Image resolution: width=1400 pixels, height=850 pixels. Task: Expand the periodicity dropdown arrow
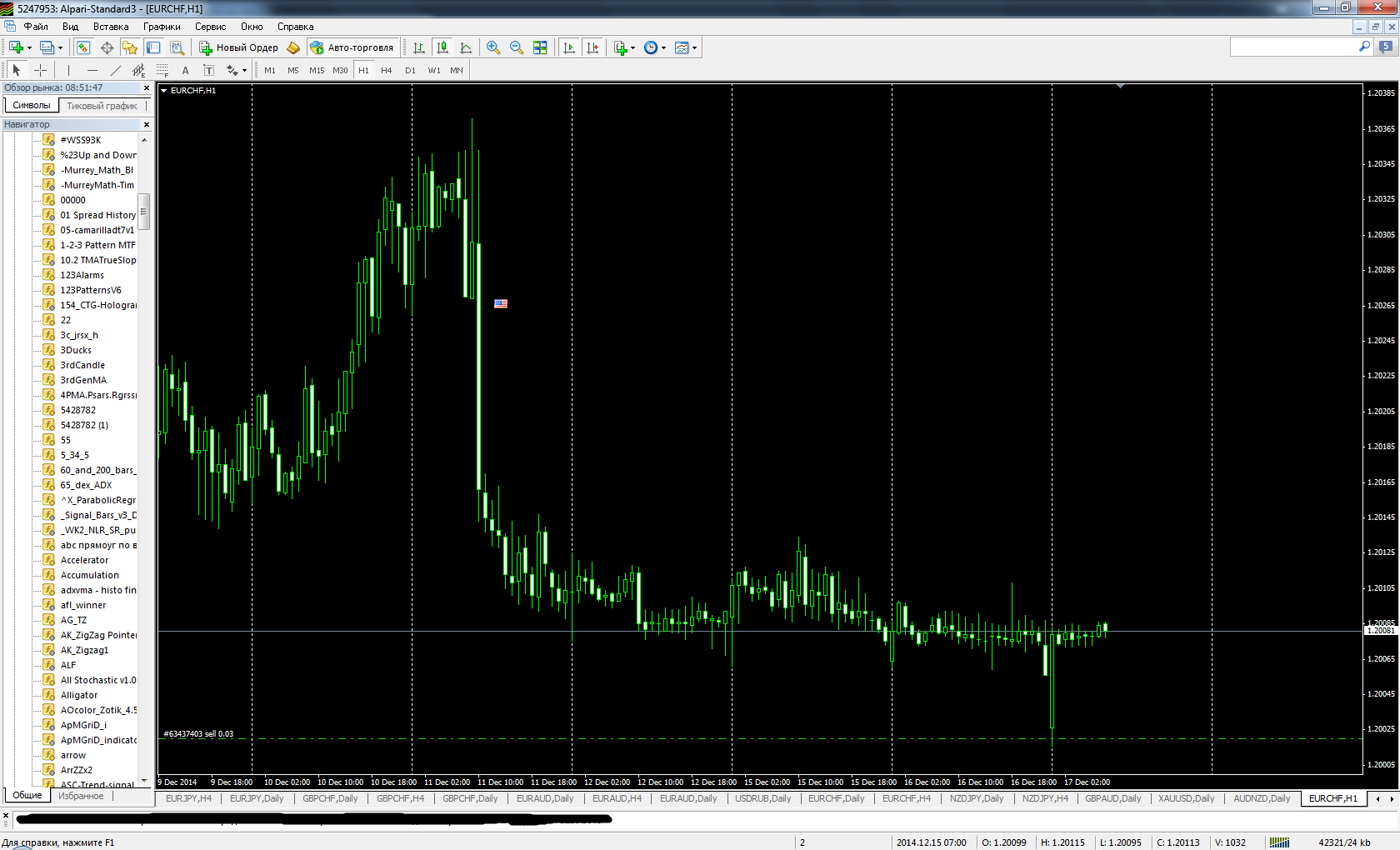(x=664, y=47)
